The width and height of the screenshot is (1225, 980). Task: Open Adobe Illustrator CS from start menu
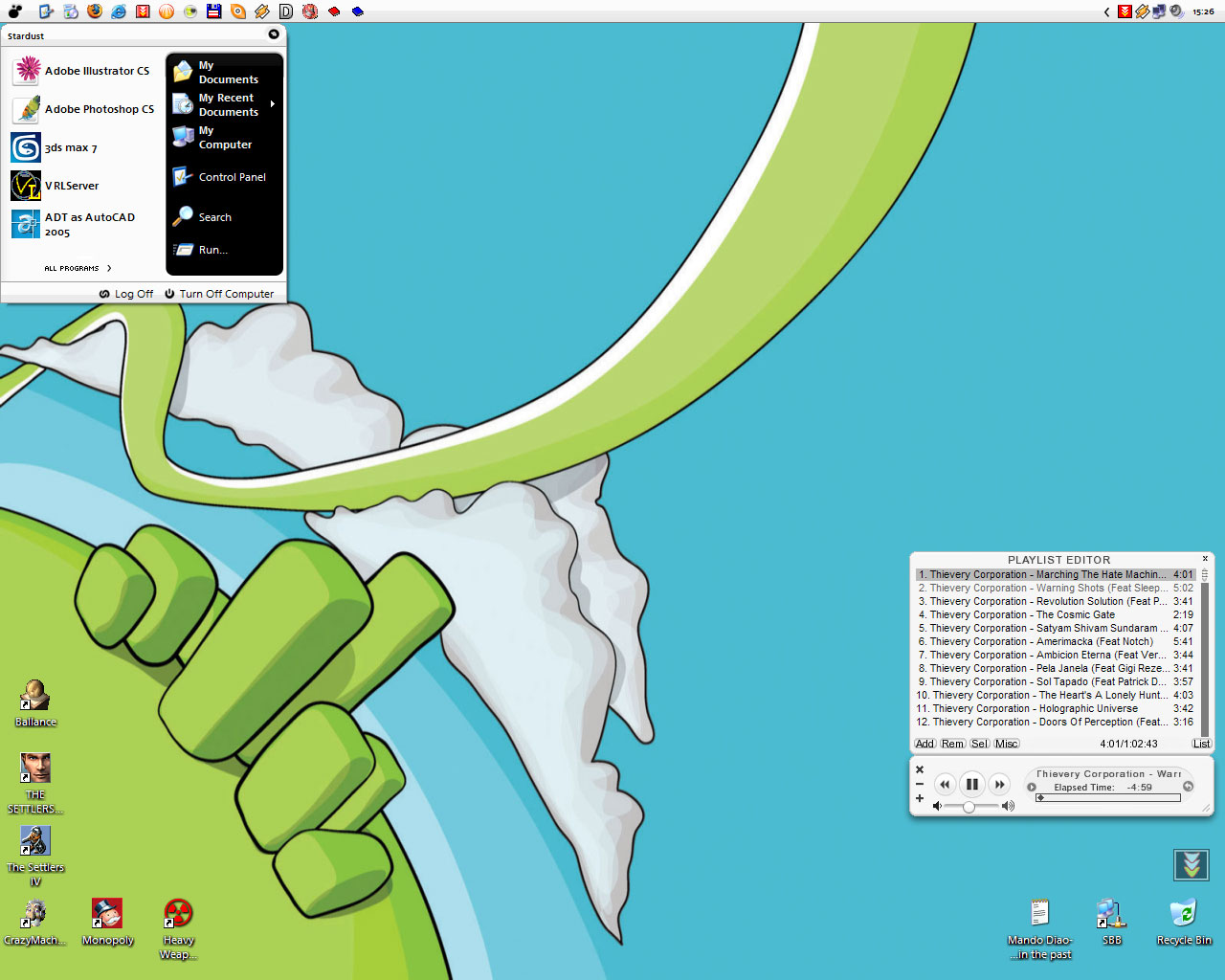[x=82, y=71]
